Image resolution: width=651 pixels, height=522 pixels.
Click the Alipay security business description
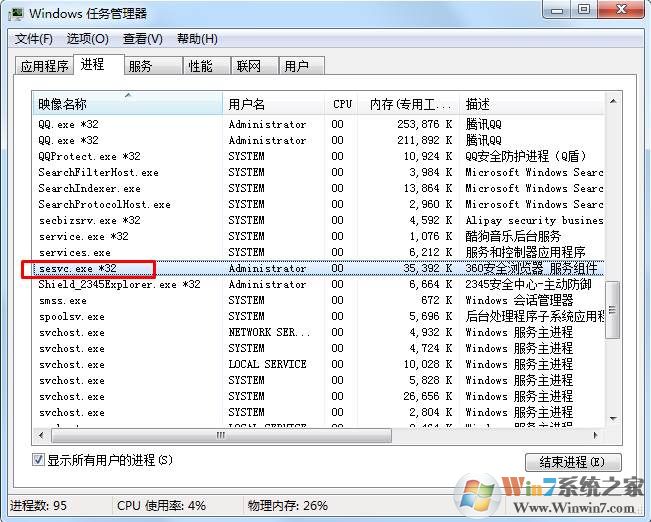click(534, 220)
